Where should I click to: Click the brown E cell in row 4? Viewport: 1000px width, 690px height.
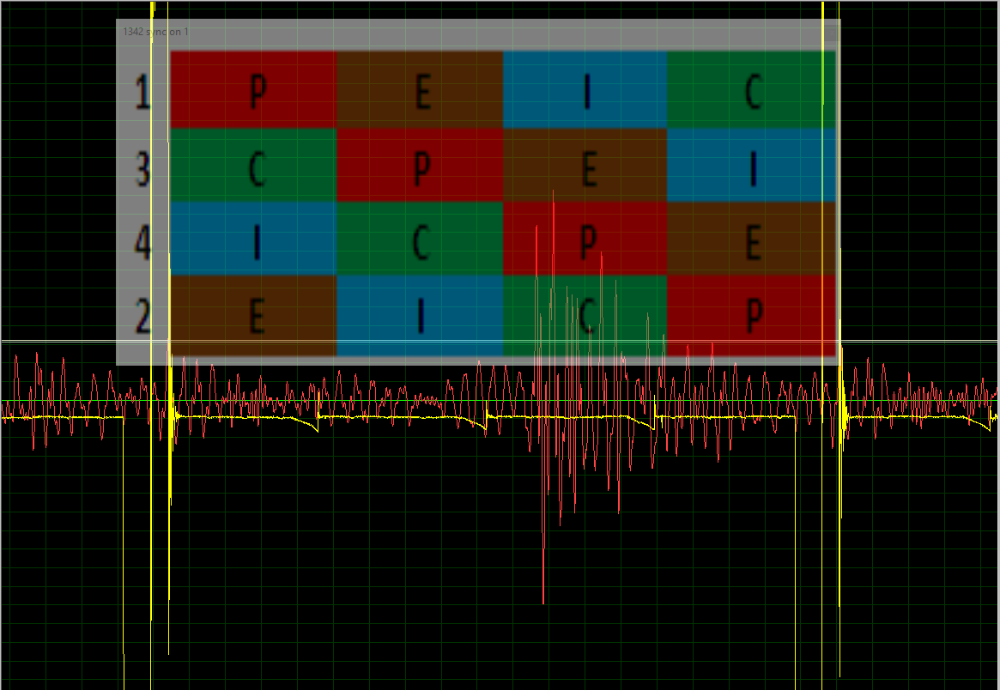(751, 240)
